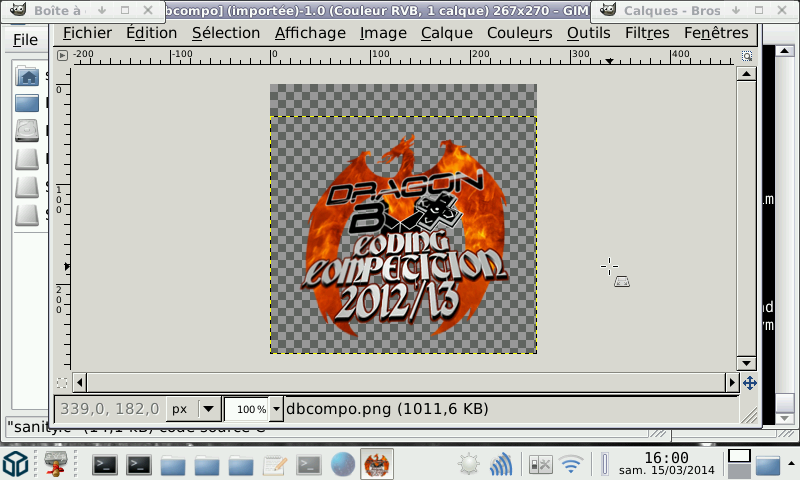Click the horizontal scroll right arrow
Viewport: 800px width, 480px height.
click(x=732, y=382)
